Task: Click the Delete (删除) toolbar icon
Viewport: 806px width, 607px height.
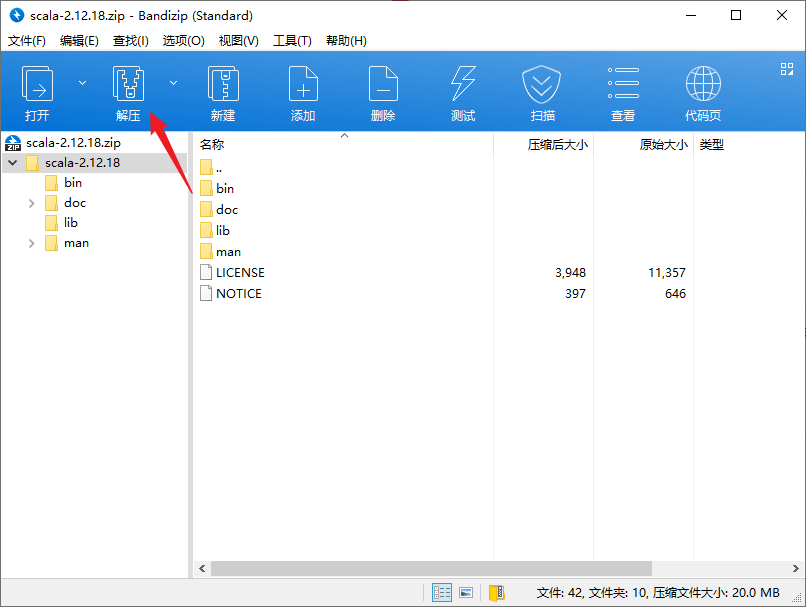Action: (383, 93)
